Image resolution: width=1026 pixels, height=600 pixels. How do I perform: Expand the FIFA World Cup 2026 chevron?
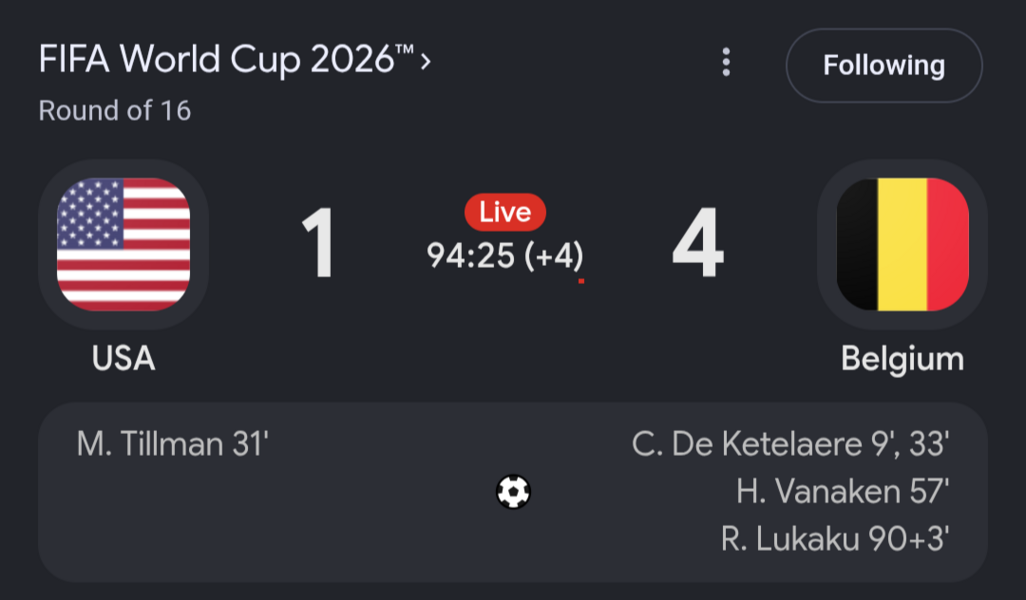pyautogui.click(x=426, y=62)
